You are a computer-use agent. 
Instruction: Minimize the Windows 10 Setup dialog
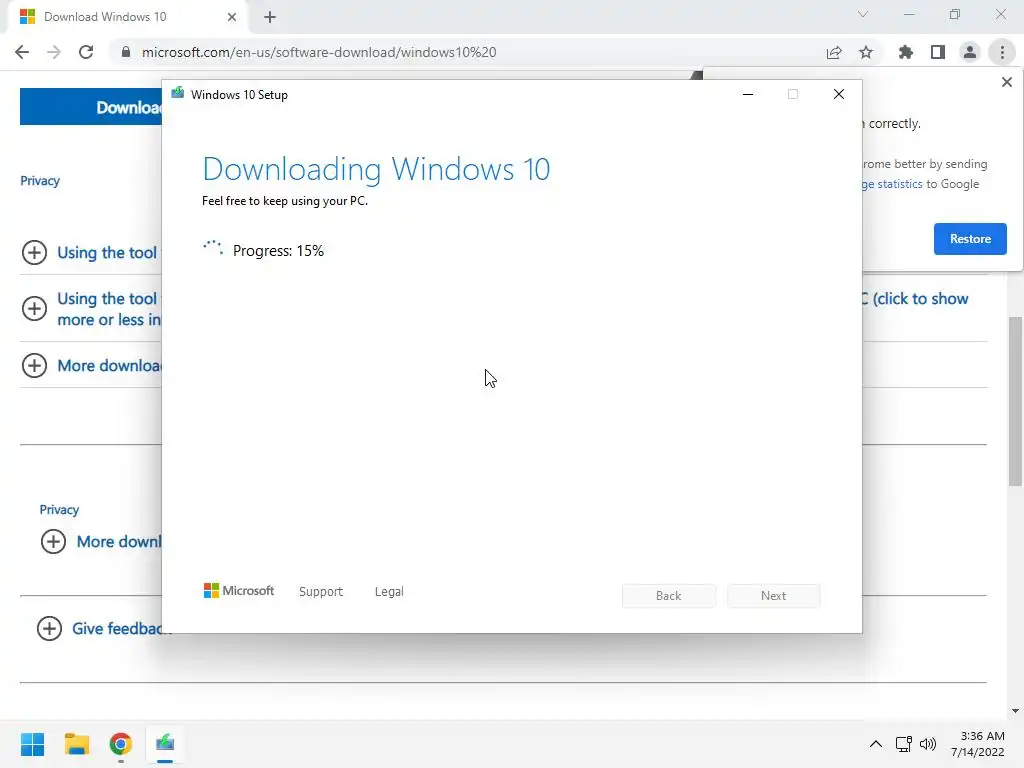[748, 95]
